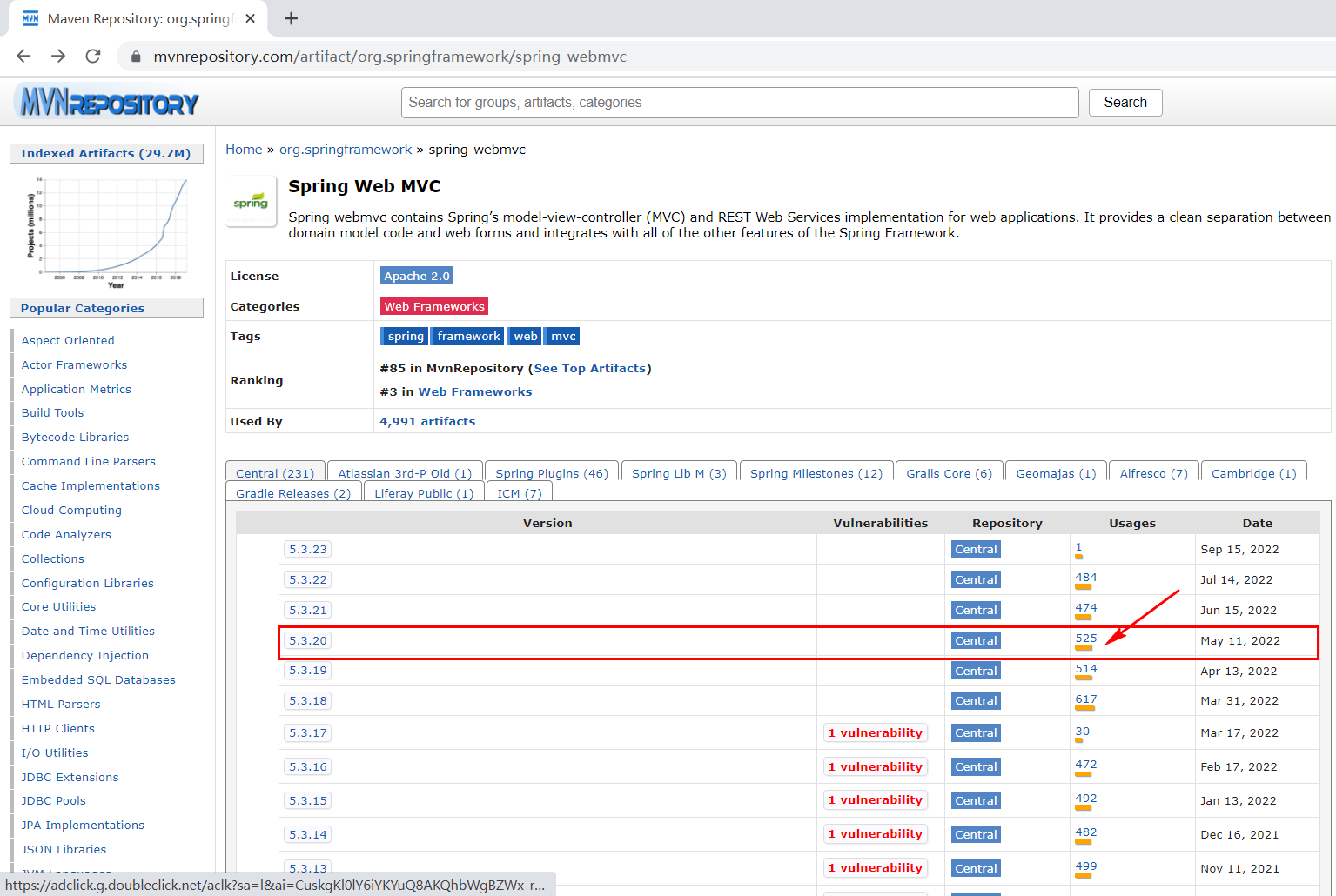Click the 1 vulnerability badge for 5.3.14
This screenshot has width=1336, height=896.
[x=876, y=834]
